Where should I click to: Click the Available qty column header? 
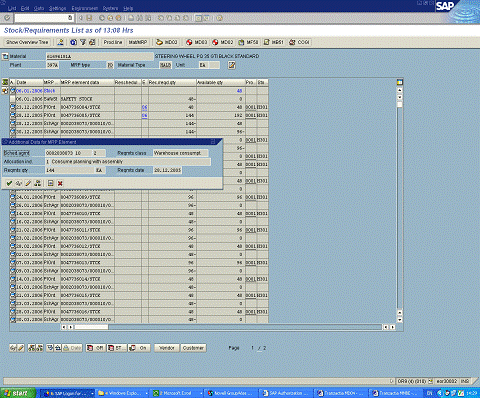pyautogui.click(x=220, y=82)
